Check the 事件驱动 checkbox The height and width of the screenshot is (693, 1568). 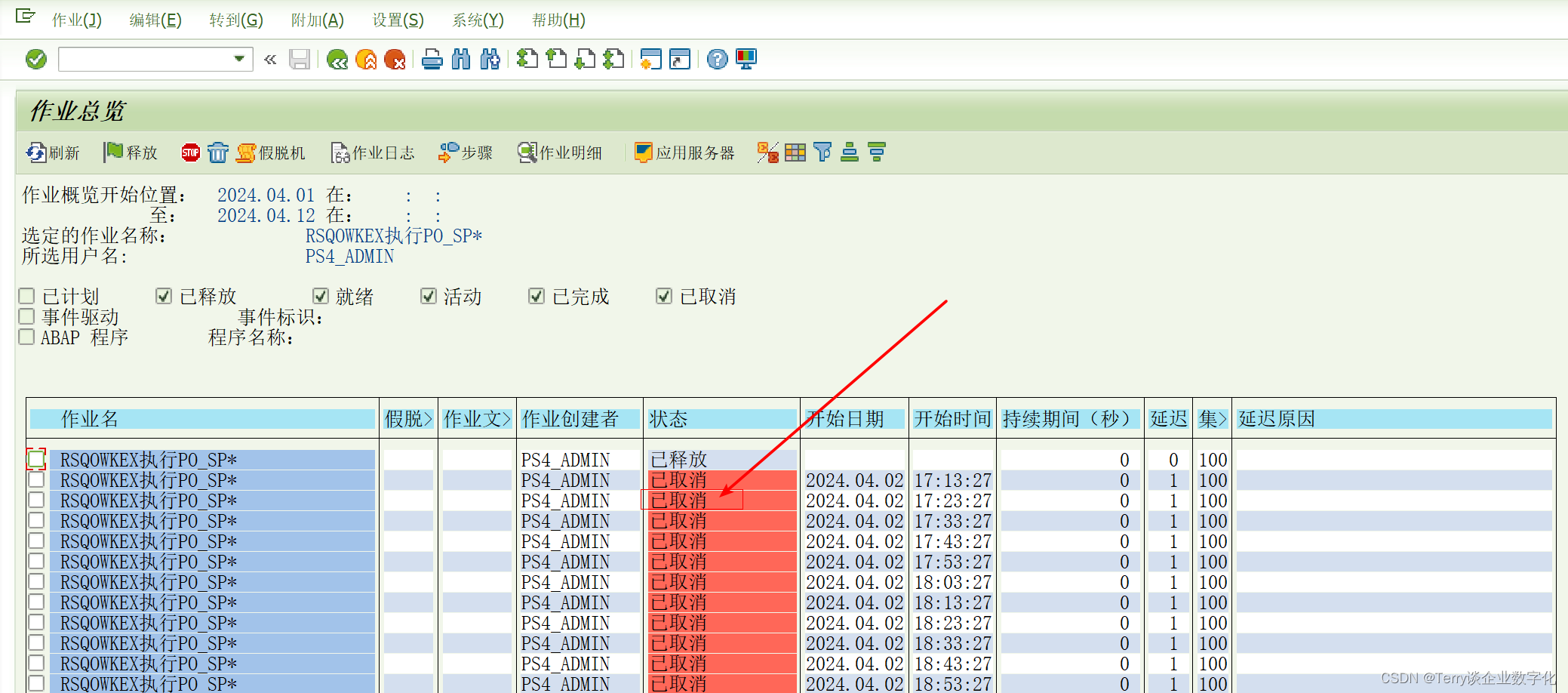[x=26, y=316]
